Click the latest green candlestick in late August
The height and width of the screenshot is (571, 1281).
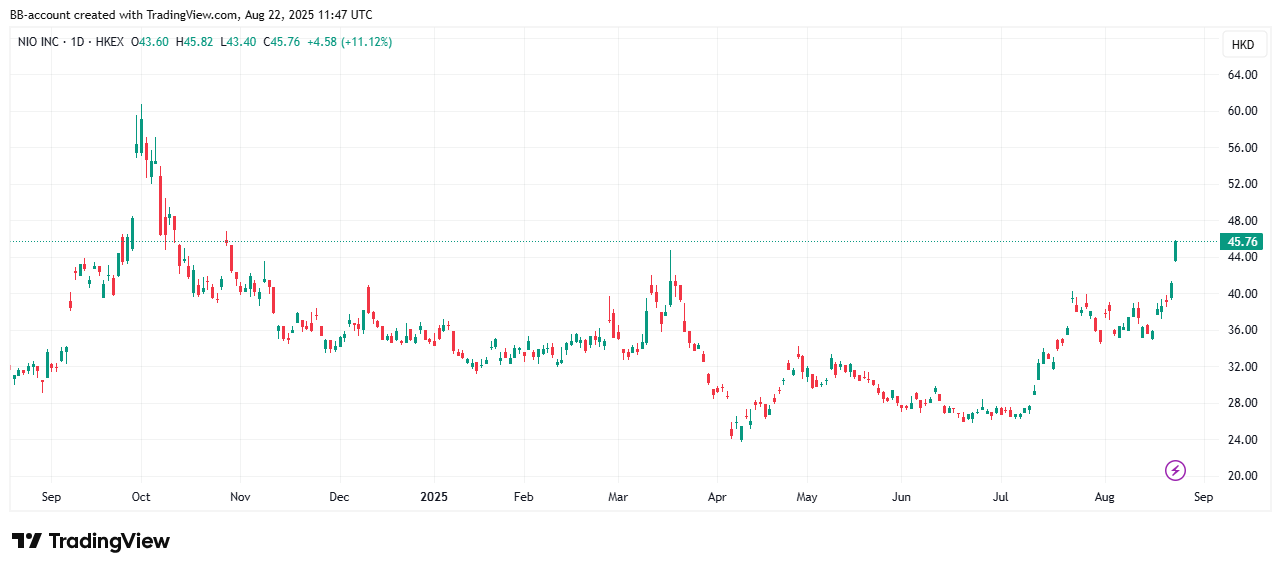[x=1176, y=251]
